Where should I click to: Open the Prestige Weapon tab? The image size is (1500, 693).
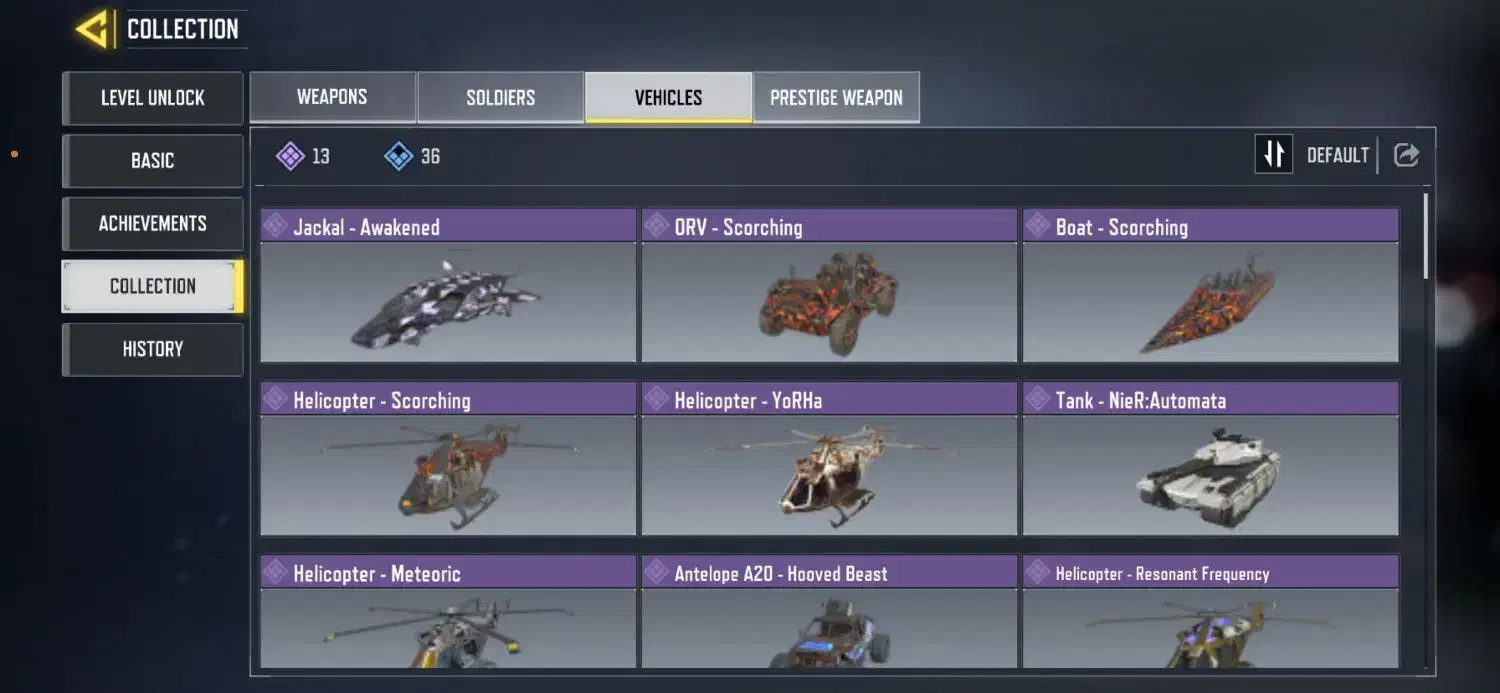836,97
